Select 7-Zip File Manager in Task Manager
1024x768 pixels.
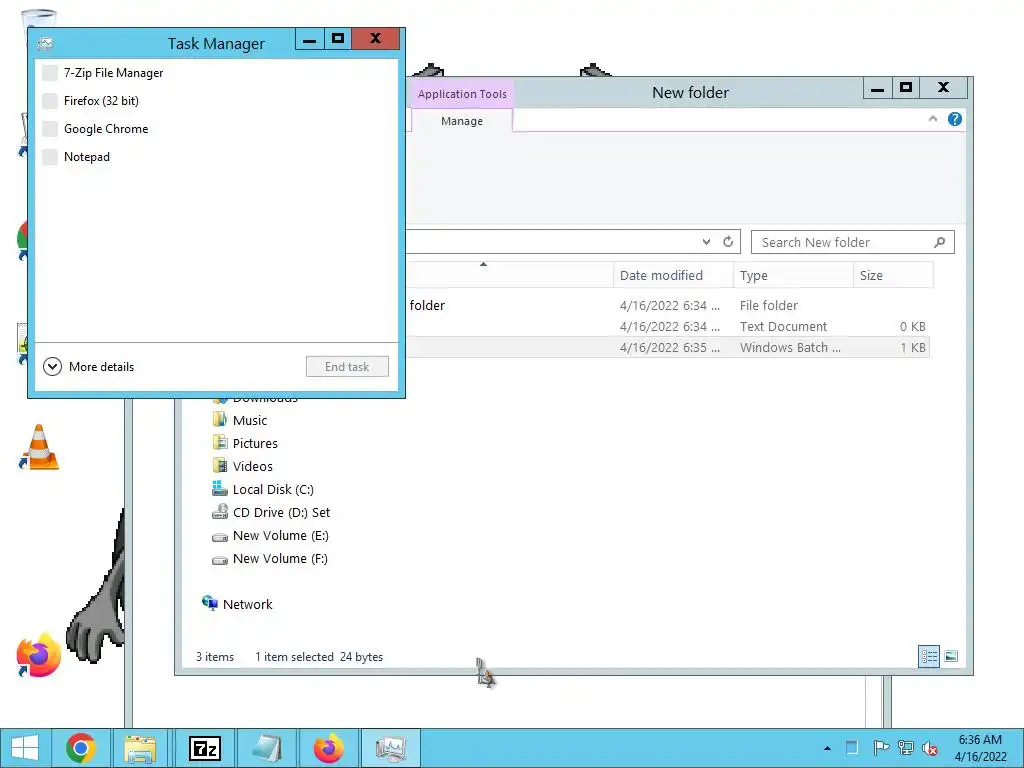(216, 72)
